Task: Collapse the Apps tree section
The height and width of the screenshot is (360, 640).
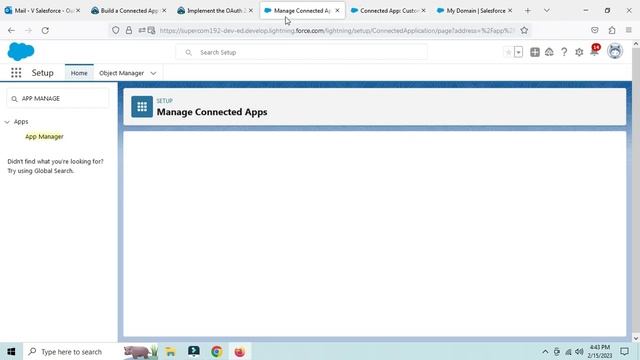Action: click(x=7, y=122)
